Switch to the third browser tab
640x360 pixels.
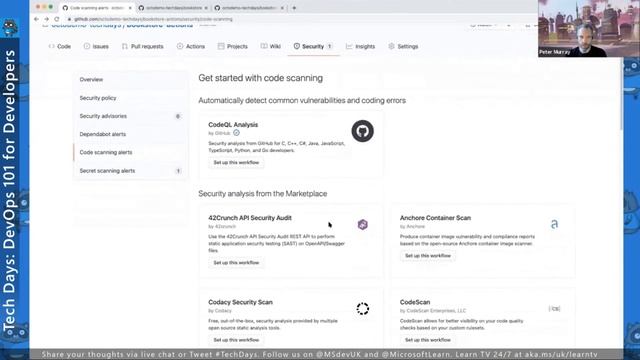coord(249,8)
